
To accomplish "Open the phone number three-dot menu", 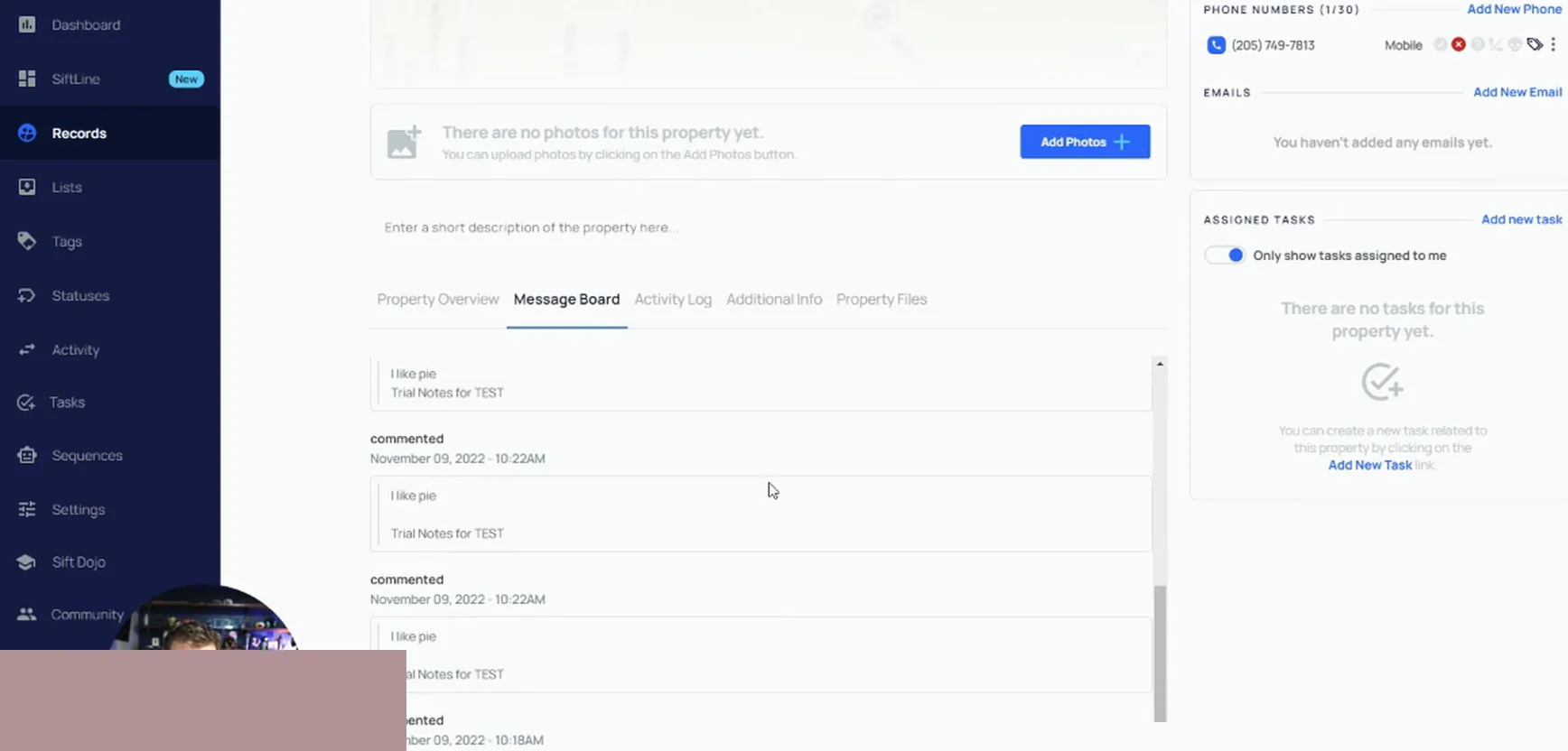I will [x=1553, y=44].
